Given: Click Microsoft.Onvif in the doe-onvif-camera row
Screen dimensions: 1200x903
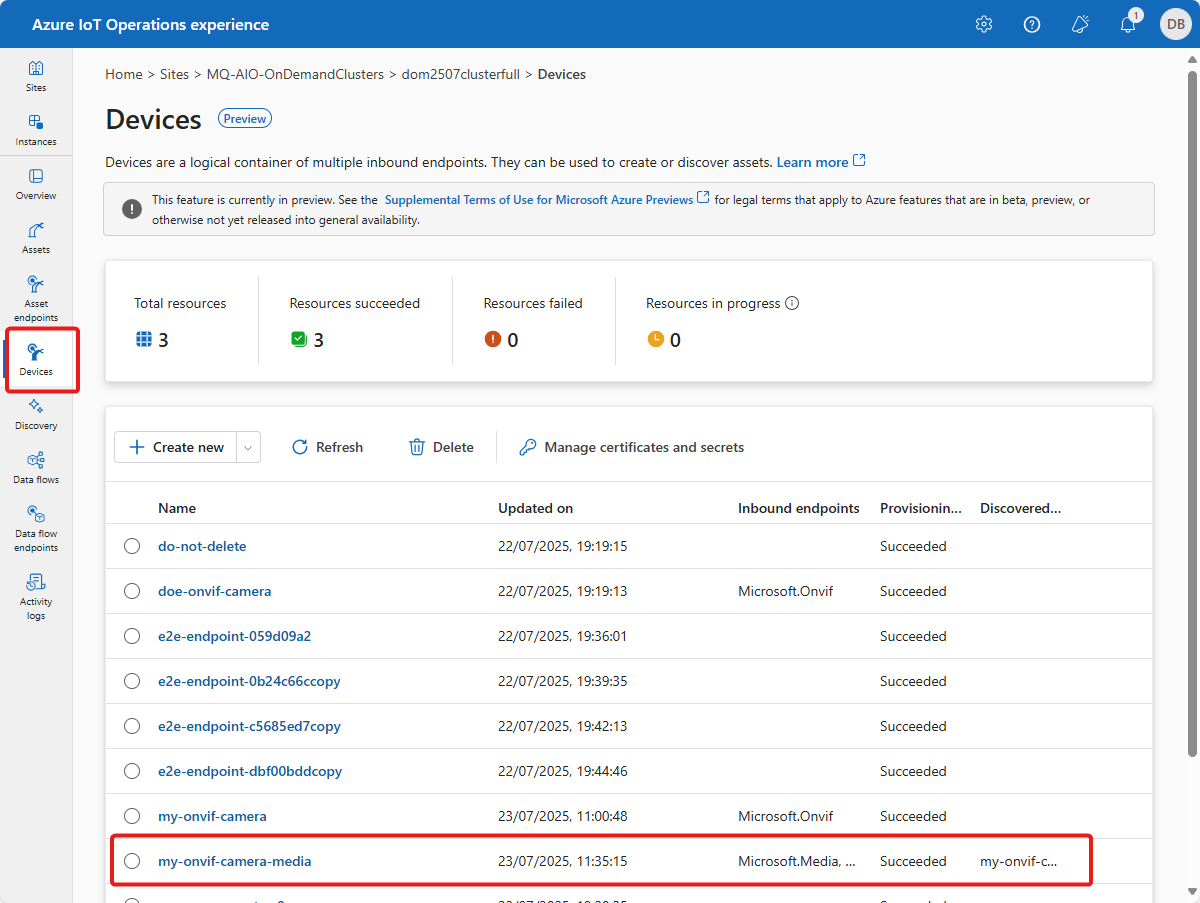Looking at the screenshot, I should (786, 591).
